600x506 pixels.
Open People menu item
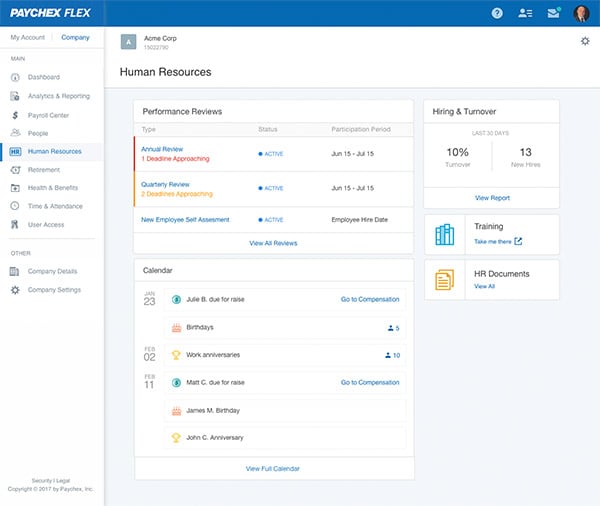point(38,133)
